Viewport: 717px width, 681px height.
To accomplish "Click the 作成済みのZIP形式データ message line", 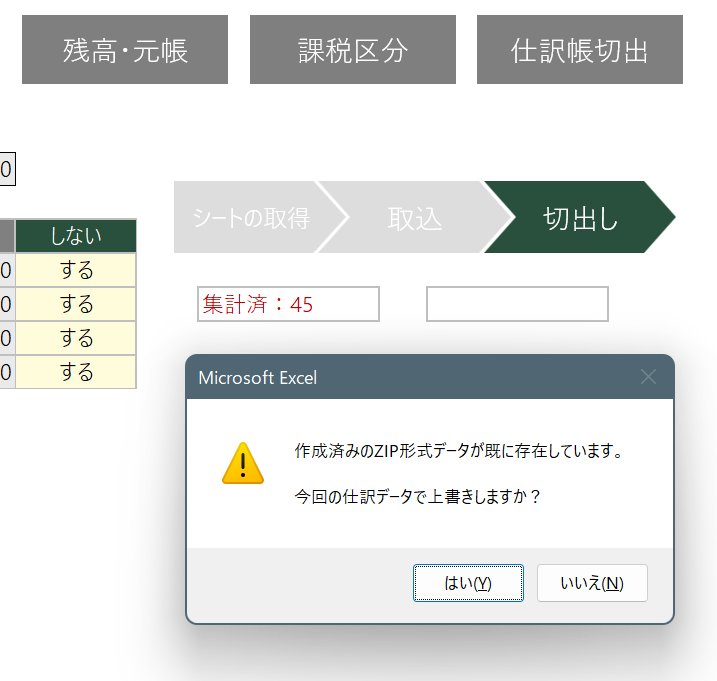I will pyautogui.click(x=459, y=451).
